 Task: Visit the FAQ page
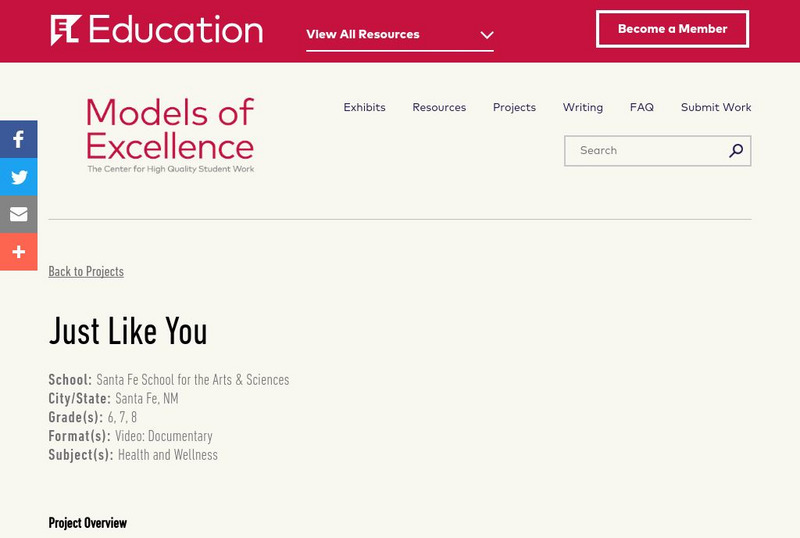coord(642,108)
